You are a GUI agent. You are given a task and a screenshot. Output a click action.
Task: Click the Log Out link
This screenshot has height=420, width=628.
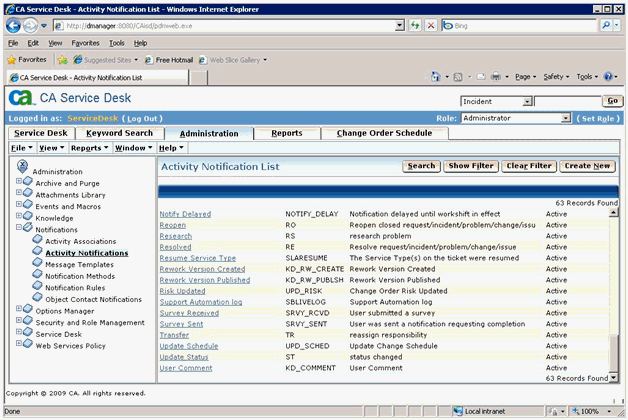(x=142, y=119)
